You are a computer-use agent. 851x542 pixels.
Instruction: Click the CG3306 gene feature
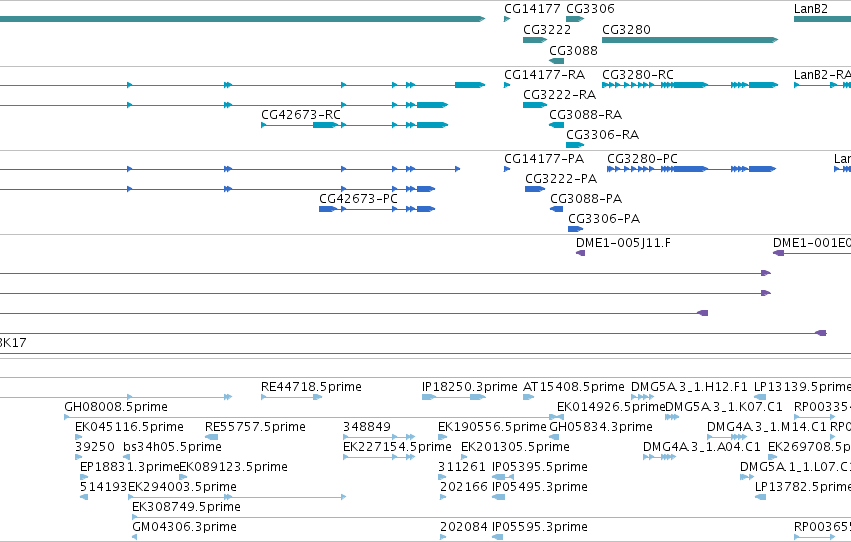[x=575, y=19]
